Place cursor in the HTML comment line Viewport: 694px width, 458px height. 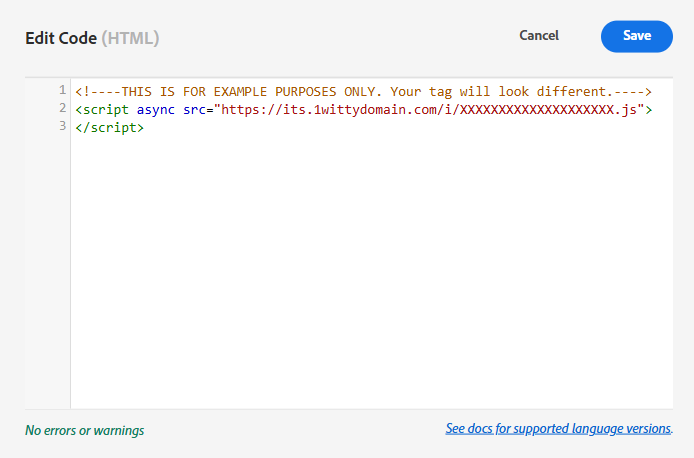(363, 92)
